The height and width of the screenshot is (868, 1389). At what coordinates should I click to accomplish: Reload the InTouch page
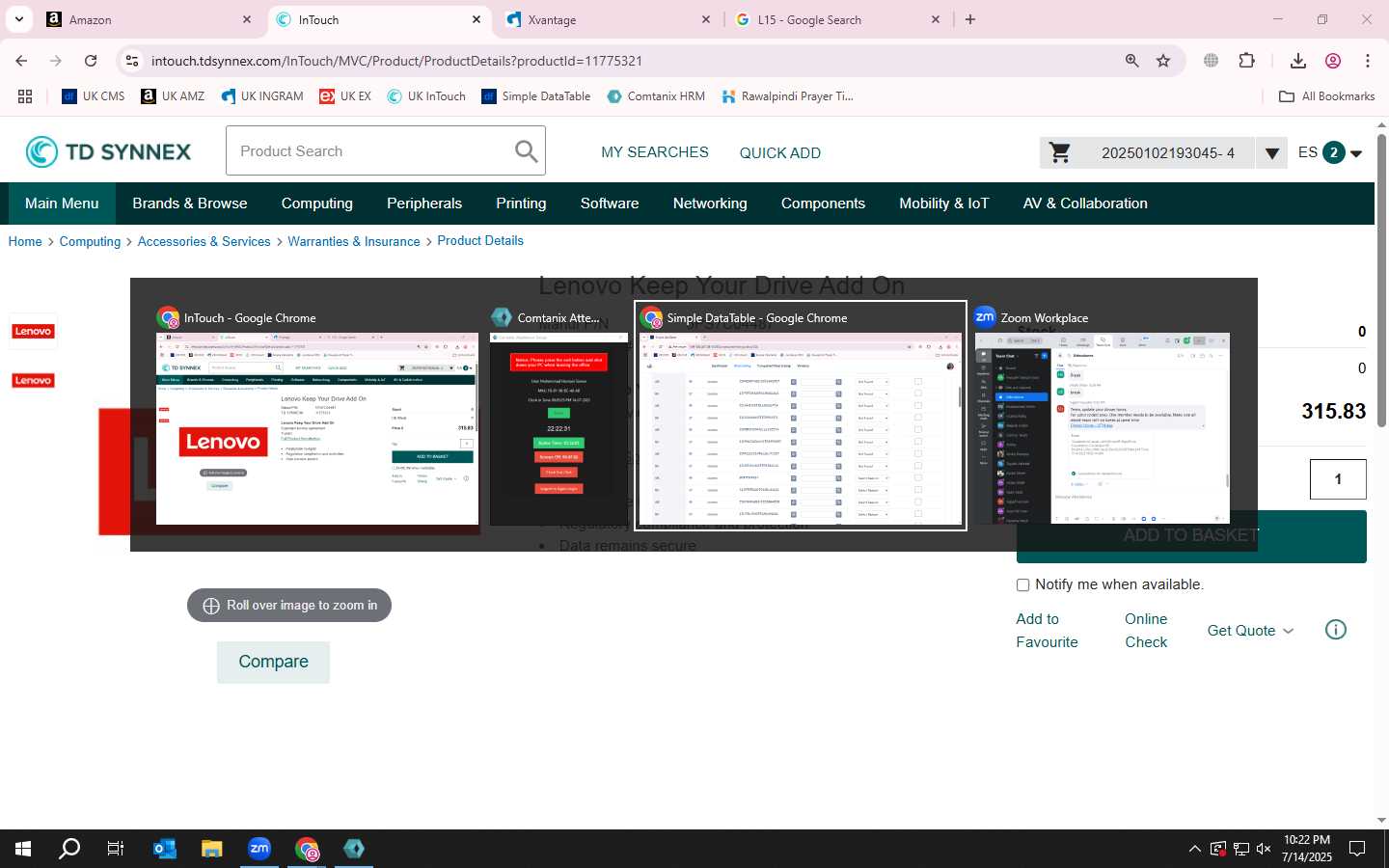[91, 61]
